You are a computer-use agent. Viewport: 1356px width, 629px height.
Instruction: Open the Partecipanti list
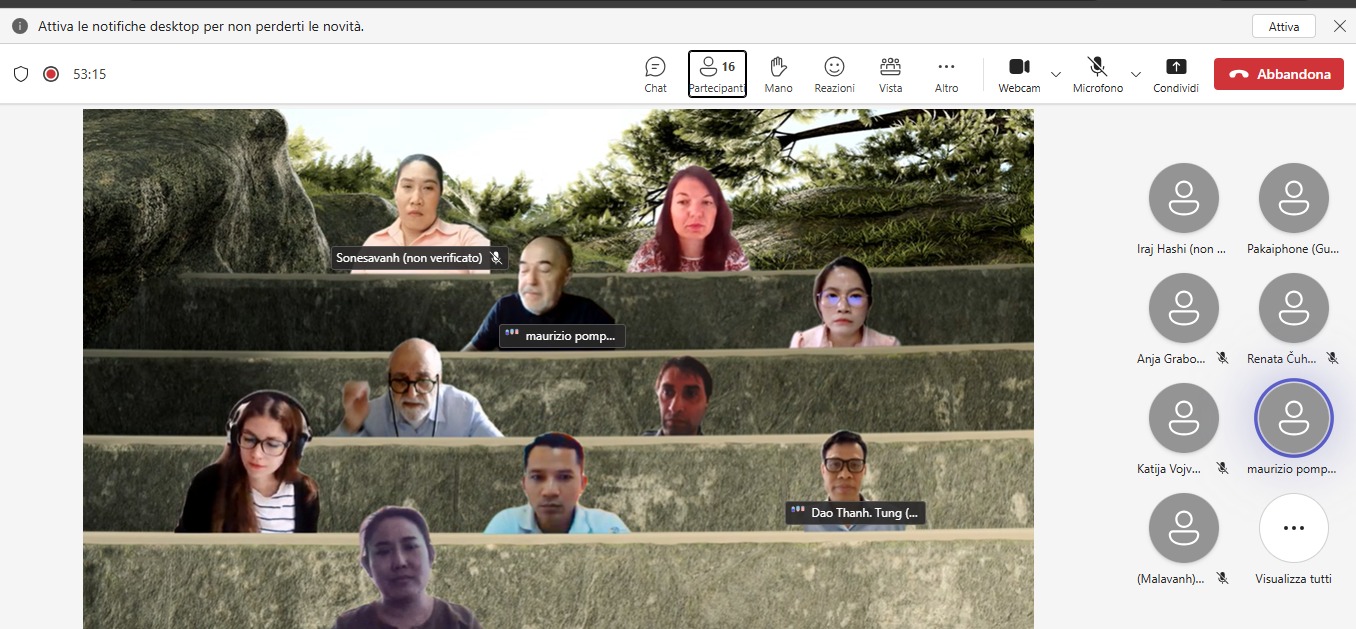tap(717, 74)
